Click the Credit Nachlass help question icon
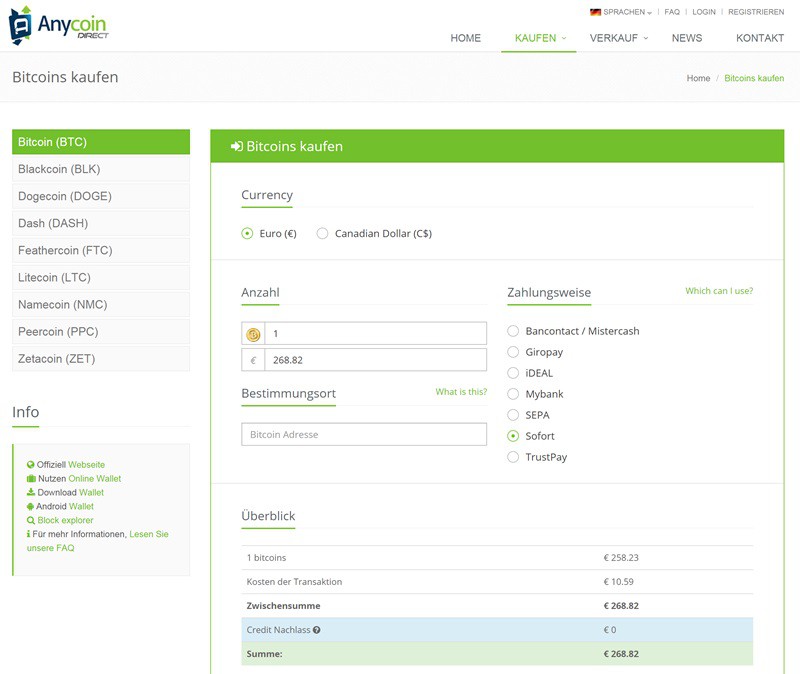800x674 pixels. [x=316, y=630]
